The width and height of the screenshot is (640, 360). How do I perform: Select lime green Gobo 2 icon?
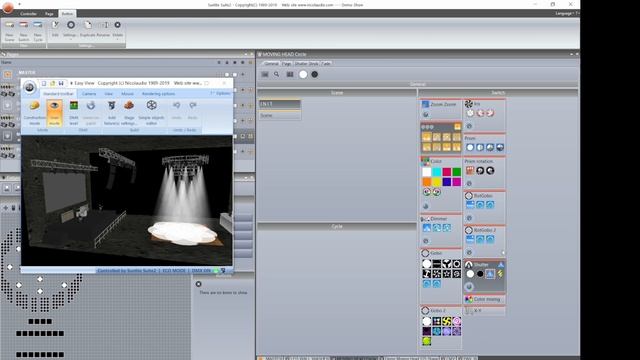pyautogui.click(x=427, y=341)
